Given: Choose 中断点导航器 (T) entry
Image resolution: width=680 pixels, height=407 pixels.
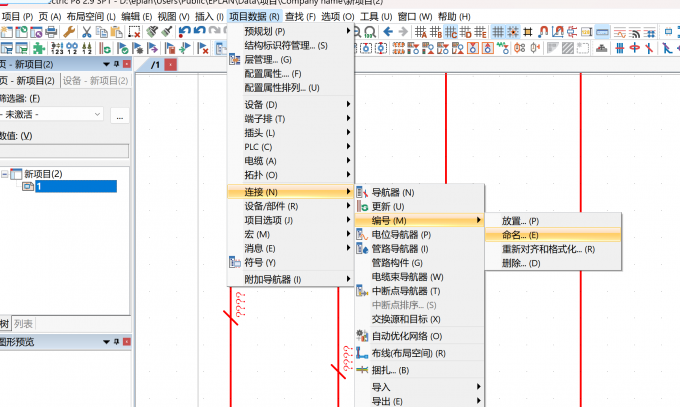Looking at the screenshot, I should (419, 291).
